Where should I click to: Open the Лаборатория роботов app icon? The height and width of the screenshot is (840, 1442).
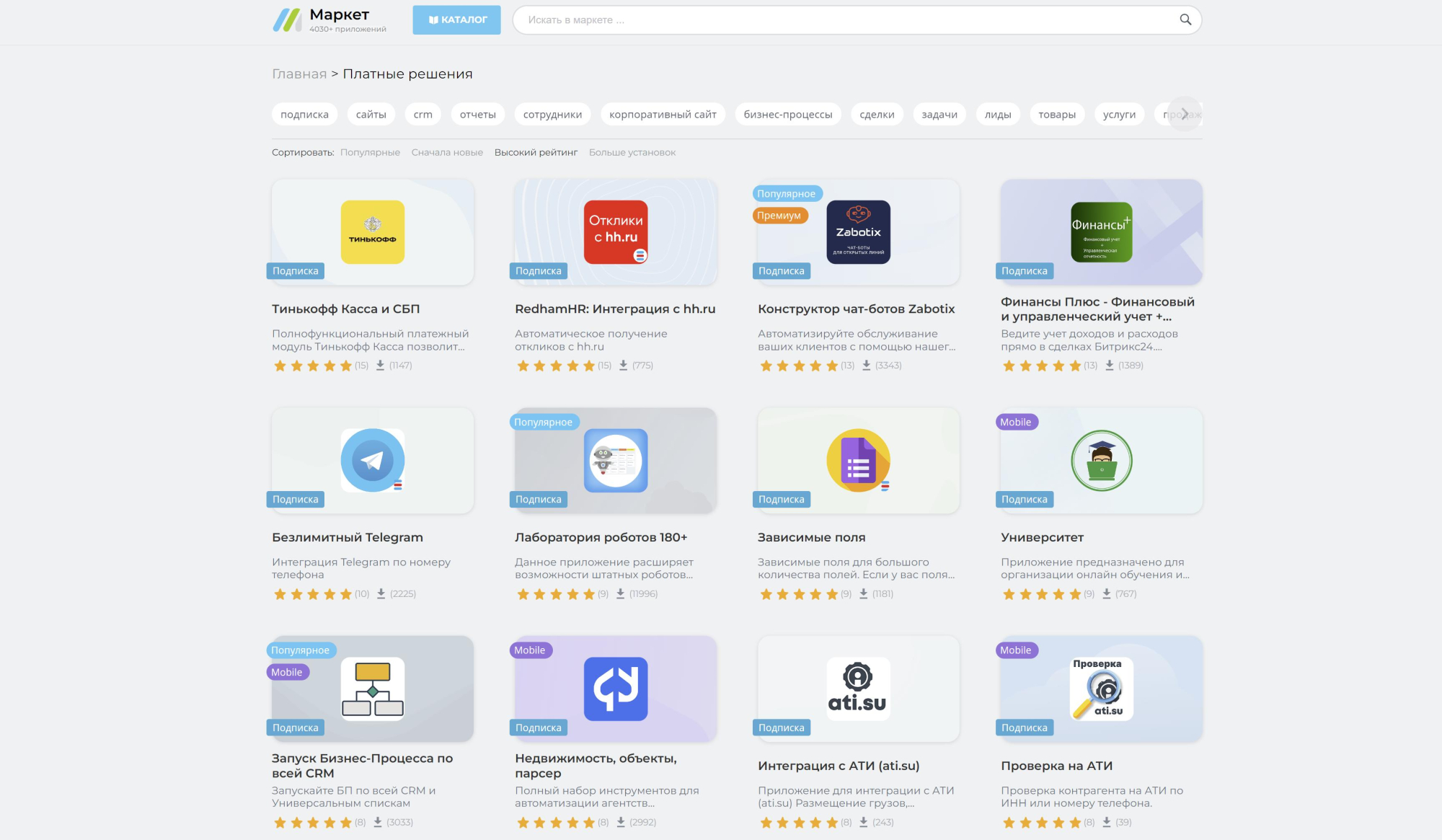tap(616, 461)
